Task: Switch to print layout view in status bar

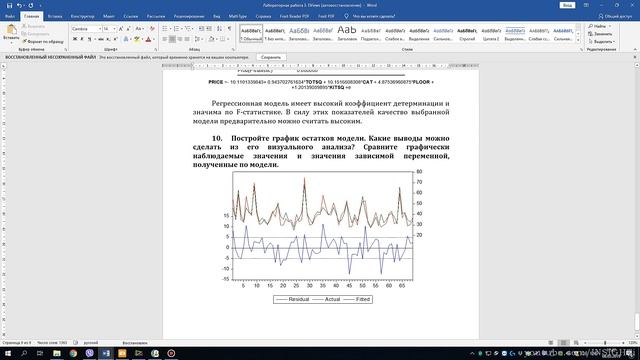Action: pos(563,343)
